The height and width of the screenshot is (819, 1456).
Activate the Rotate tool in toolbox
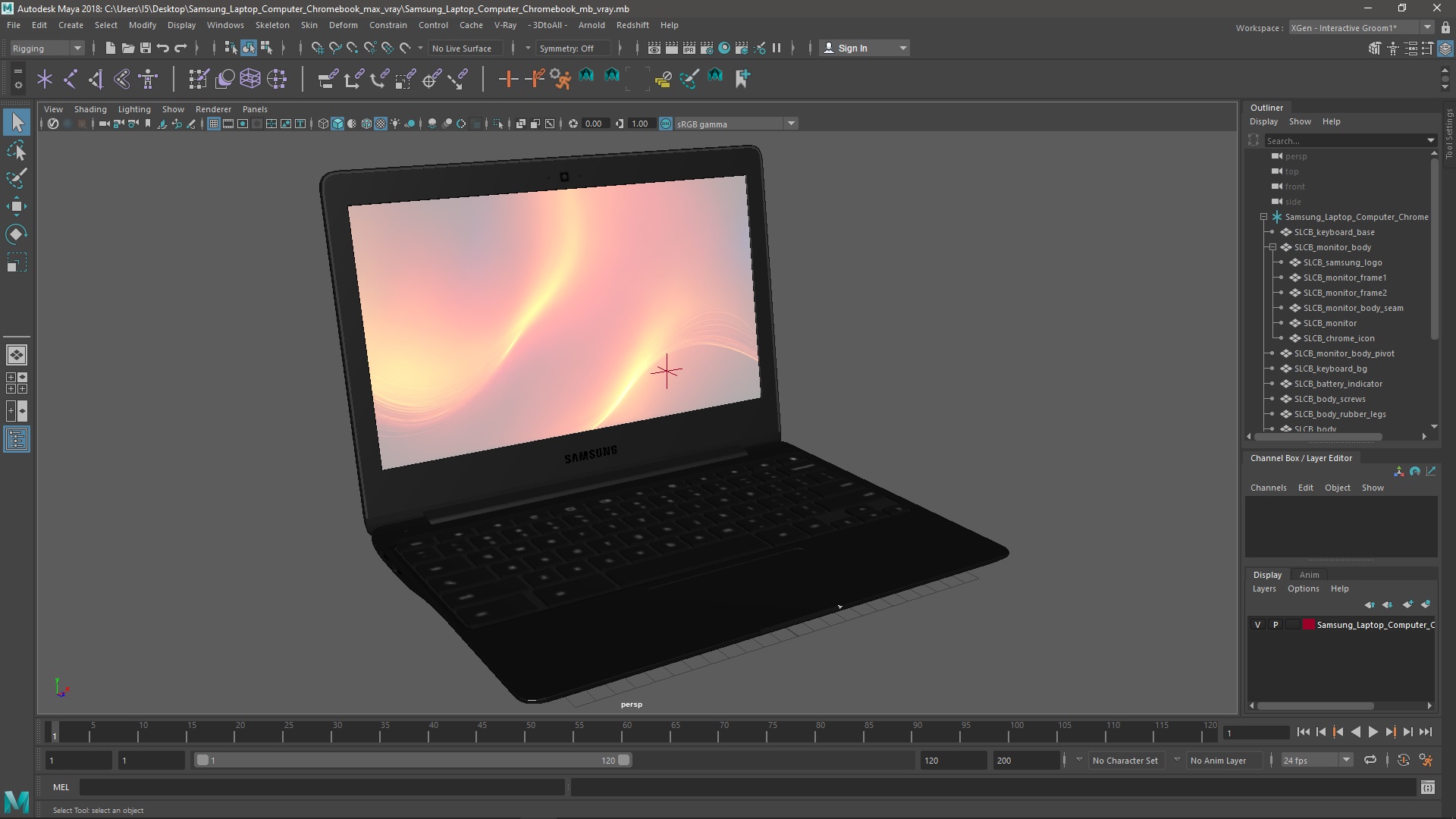17,234
